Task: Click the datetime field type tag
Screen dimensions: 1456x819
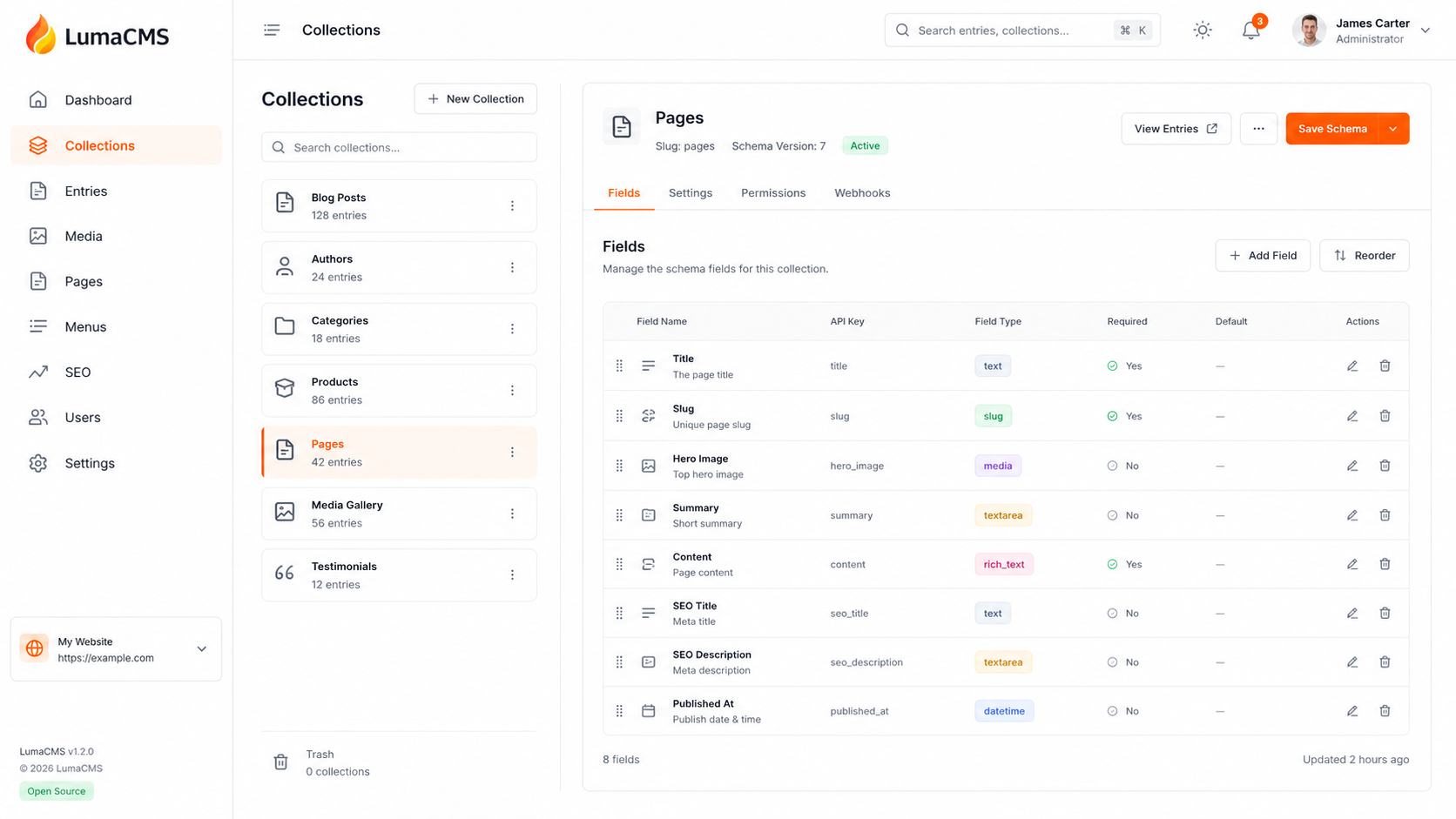Action: pos(1004,711)
